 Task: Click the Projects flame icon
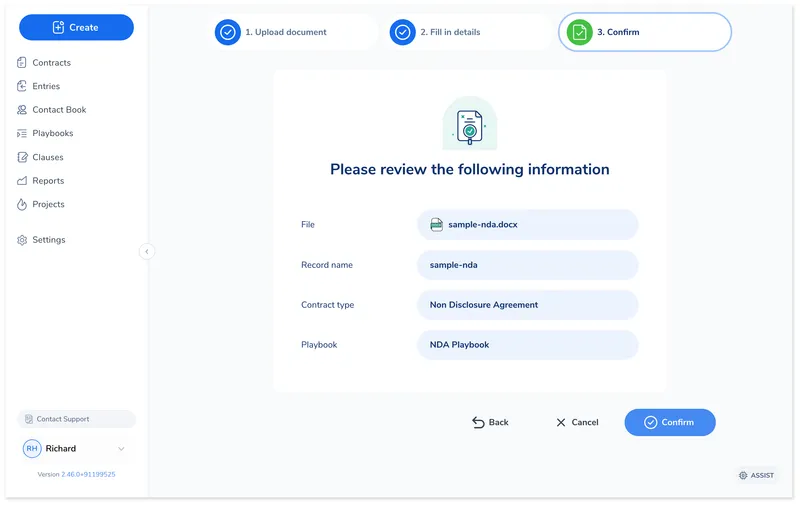(22, 204)
